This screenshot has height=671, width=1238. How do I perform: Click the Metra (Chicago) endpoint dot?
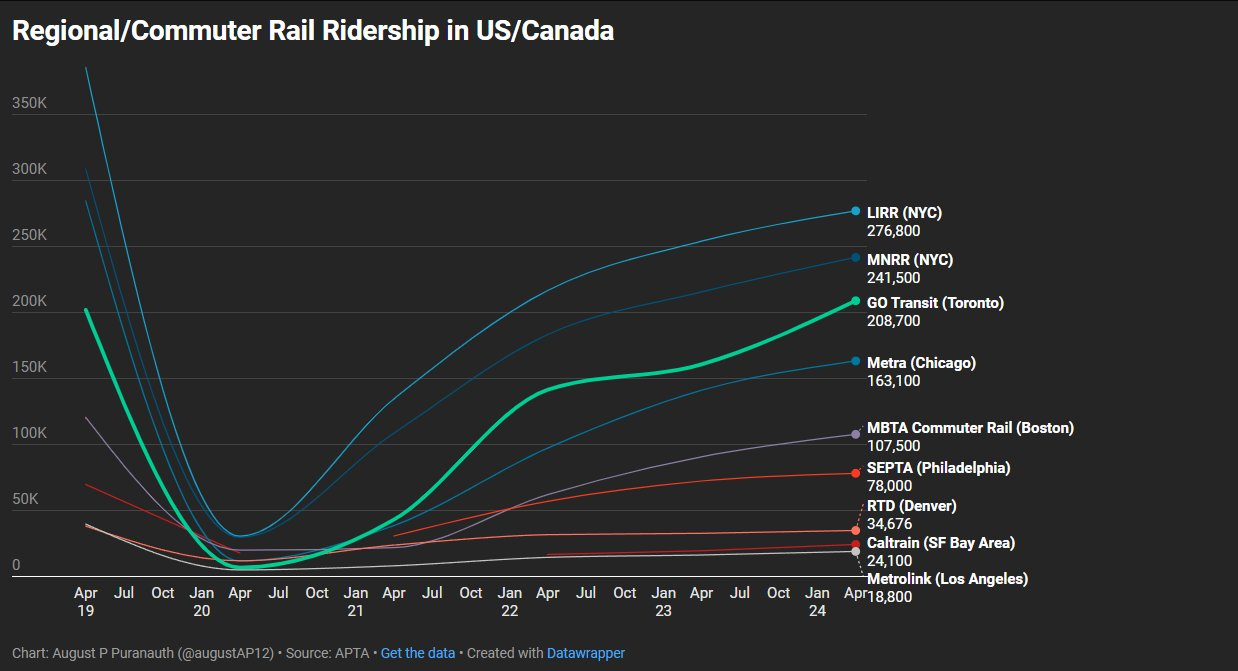tap(855, 361)
